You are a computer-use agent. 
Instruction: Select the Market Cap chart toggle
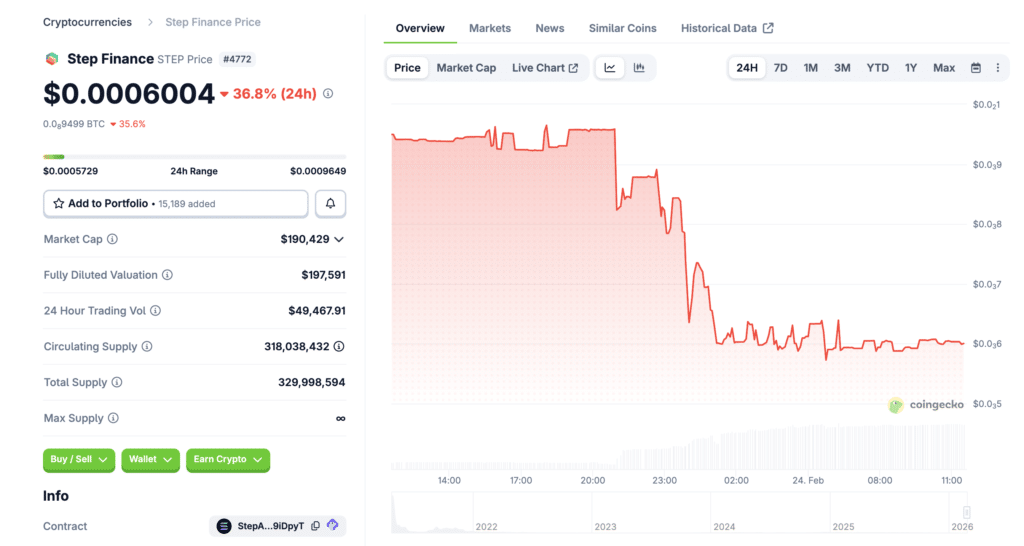point(466,68)
